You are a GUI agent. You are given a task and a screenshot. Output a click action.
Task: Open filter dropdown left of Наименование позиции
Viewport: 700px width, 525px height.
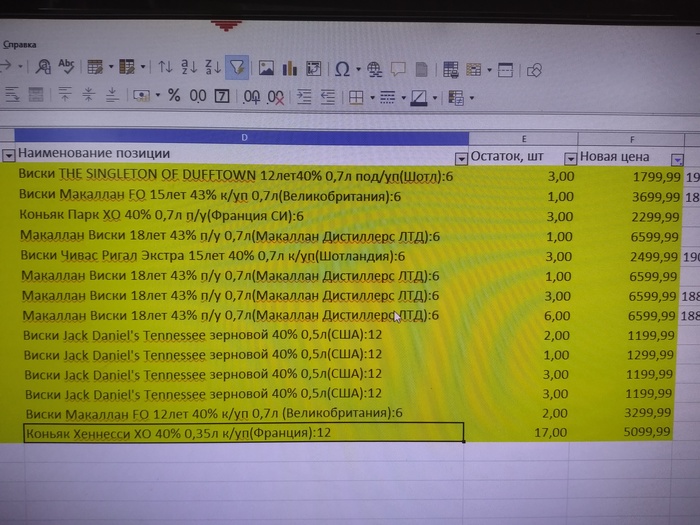[8, 155]
